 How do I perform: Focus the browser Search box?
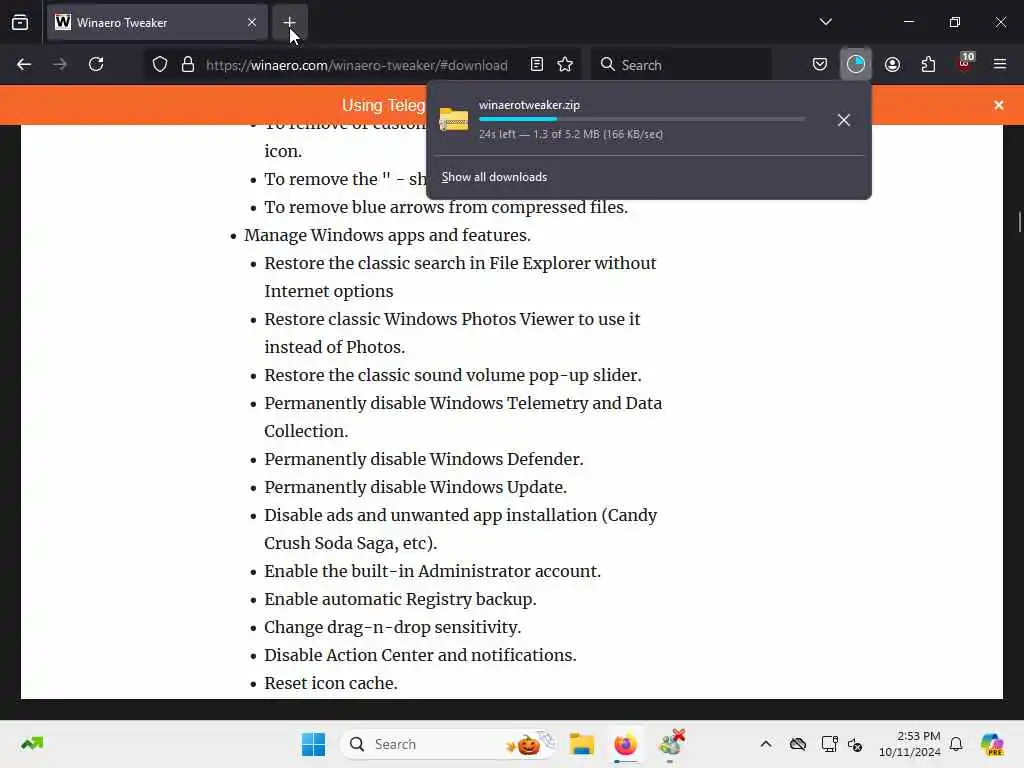coord(681,65)
